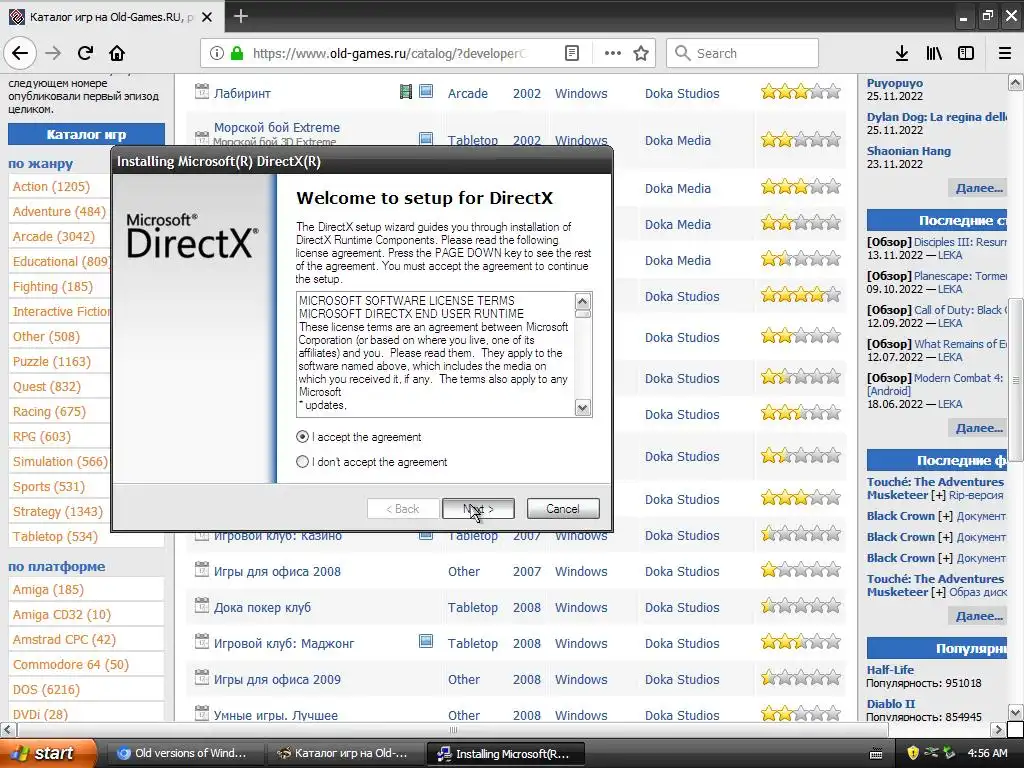Click Doka Studios in Лабиринт row
This screenshot has height=768, width=1024.
tap(682, 93)
